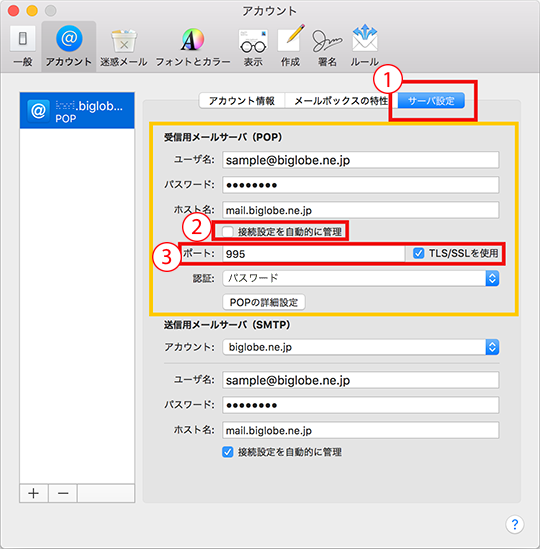540x549 pixels.
Task: Toggle SMTP 接続設定を自動的に管理 checkbox
Action: click(x=228, y=452)
